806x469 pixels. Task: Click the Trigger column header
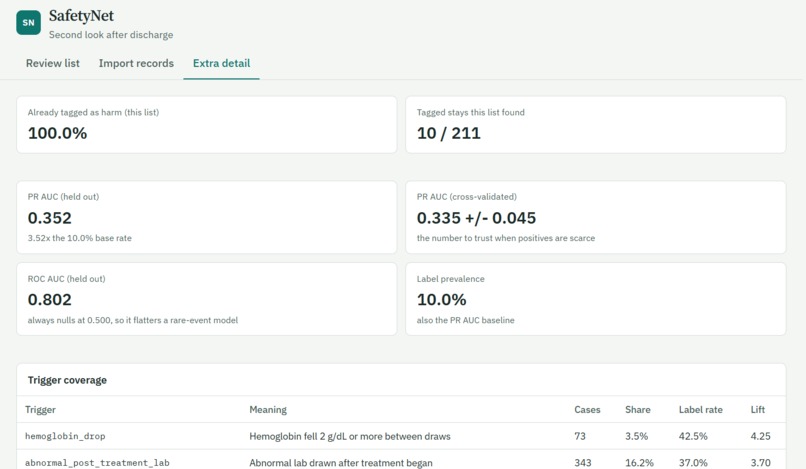point(40,410)
